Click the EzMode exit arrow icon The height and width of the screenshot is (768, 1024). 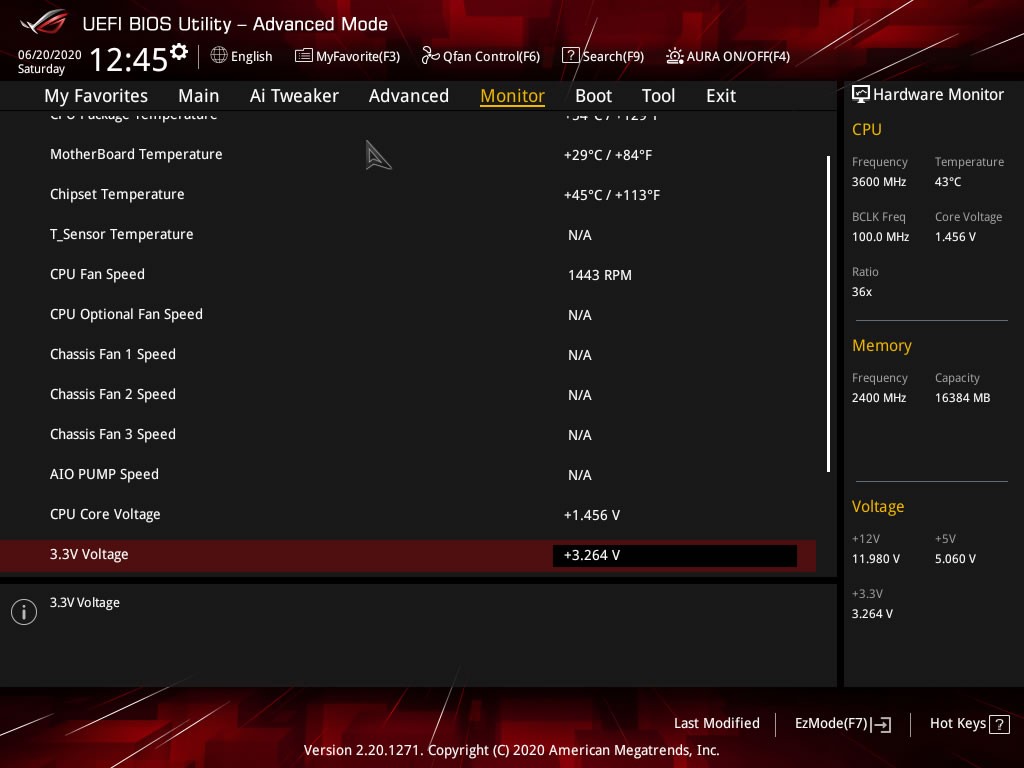[x=881, y=724]
